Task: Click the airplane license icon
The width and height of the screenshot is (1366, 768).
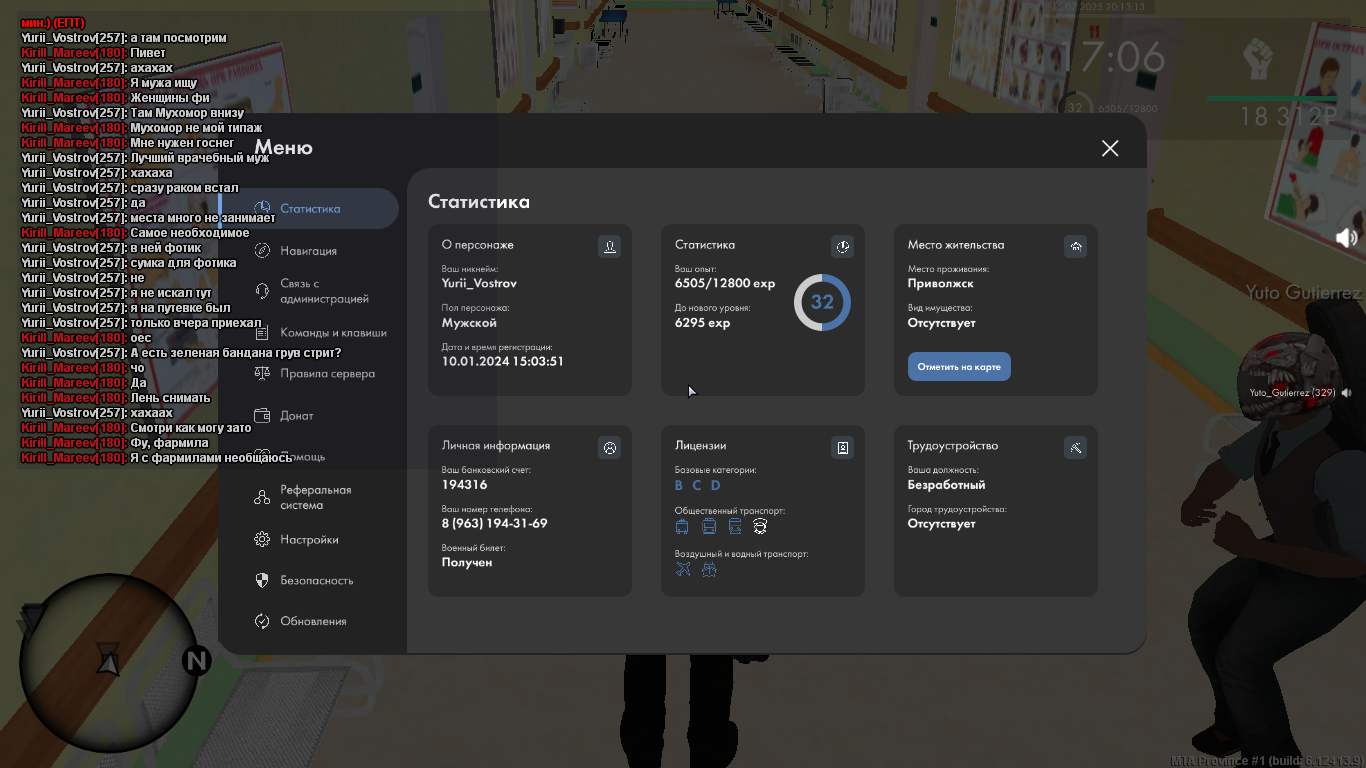Action: coord(683,569)
